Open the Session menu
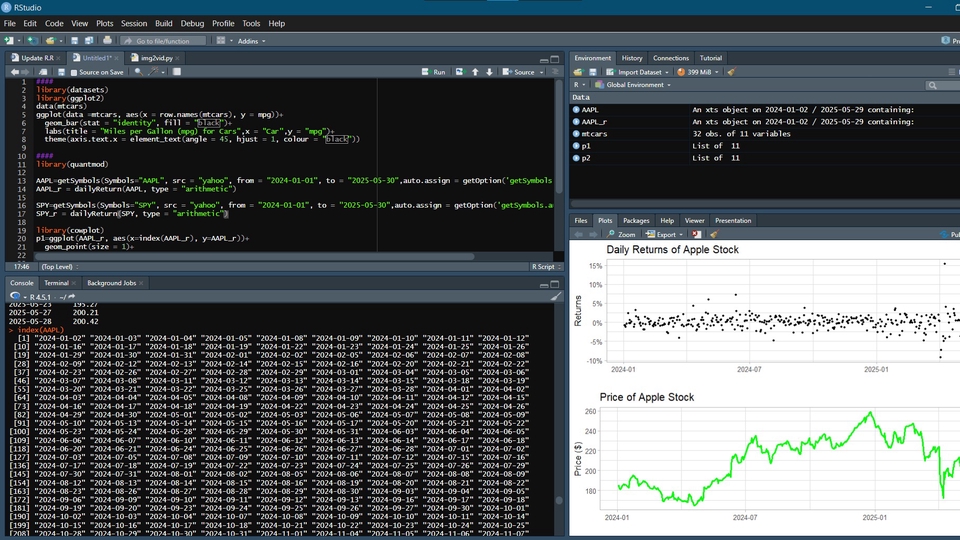The image size is (960, 540). point(134,23)
